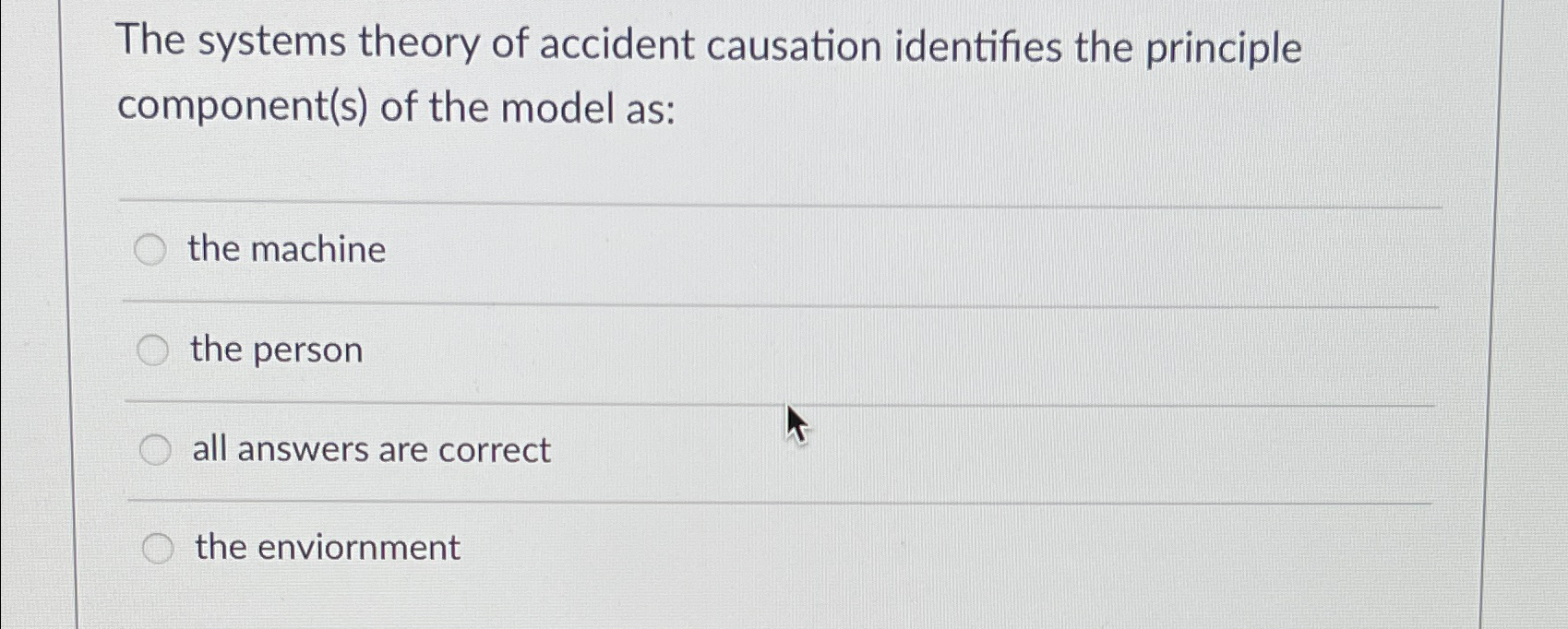
Task: Choose 'all answers are correct' option
Action: [x=155, y=449]
